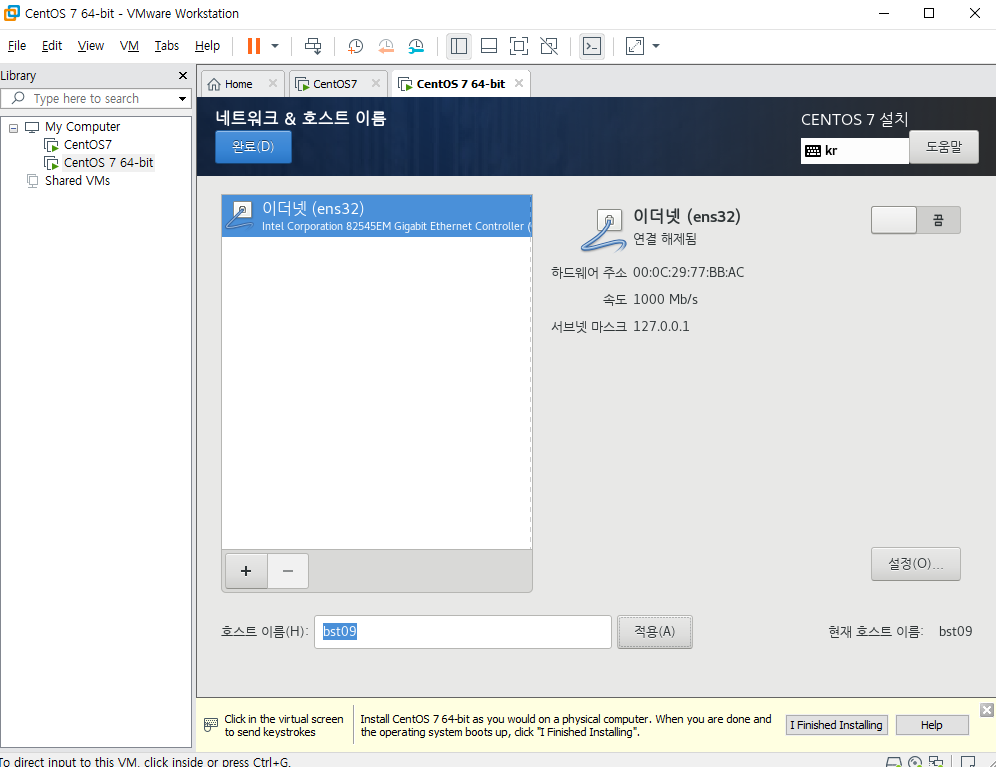Open the Edit menu
This screenshot has width=996, height=767.
[x=51, y=46]
